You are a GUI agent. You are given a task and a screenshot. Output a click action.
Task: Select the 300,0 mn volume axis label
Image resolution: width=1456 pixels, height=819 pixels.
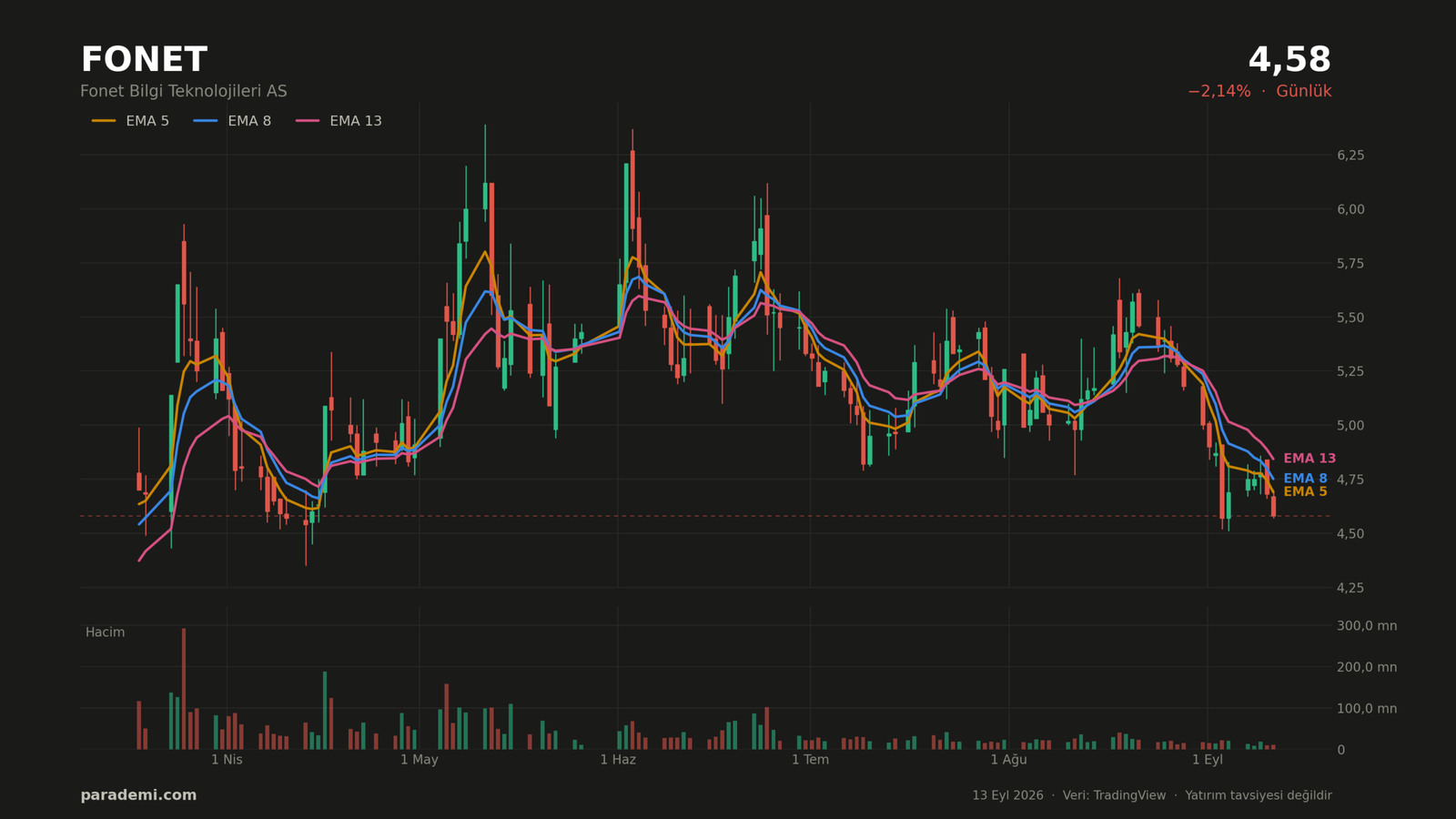[x=1367, y=626]
